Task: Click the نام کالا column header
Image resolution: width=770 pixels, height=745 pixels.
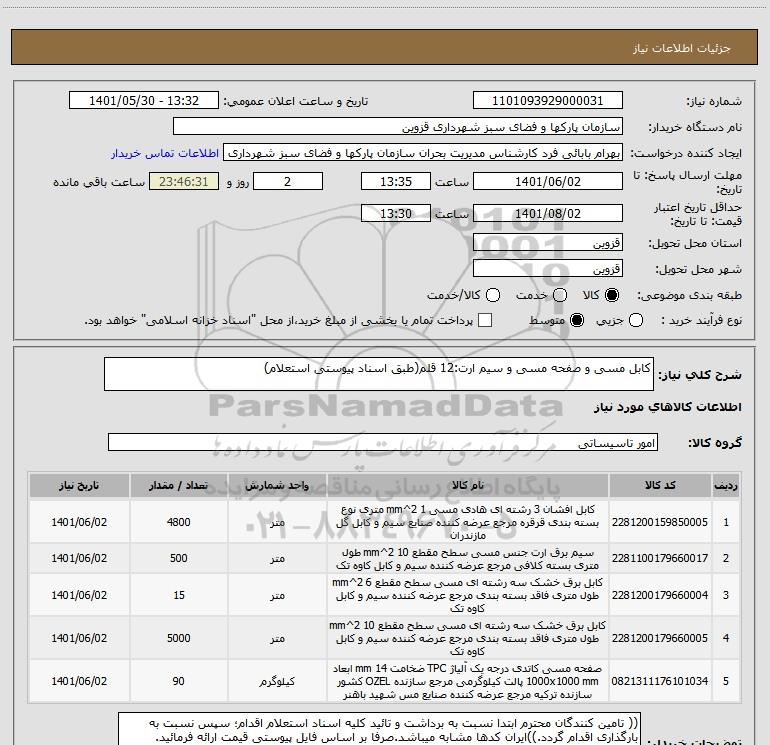Action: [x=468, y=486]
